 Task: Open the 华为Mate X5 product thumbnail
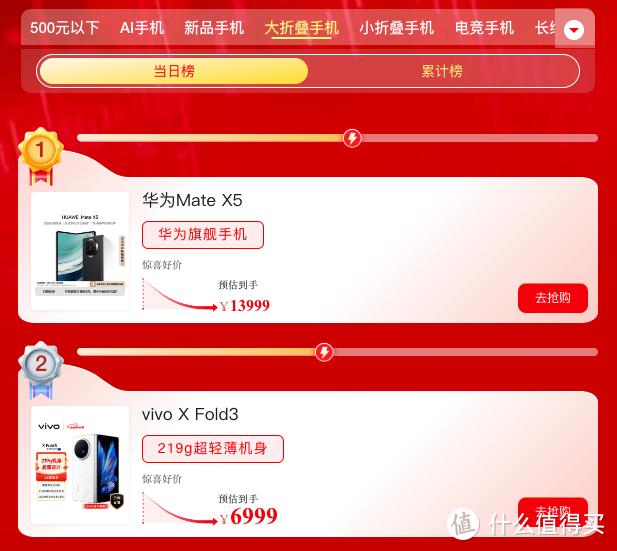pos(80,251)
